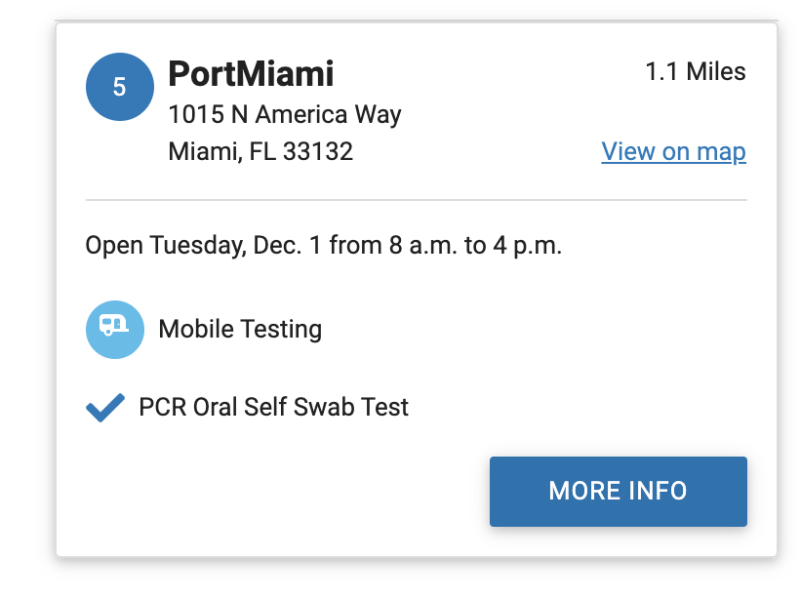Click the 1.1 Miles distance label
Image resolution: width=800 pixels, height=599 pixels.
point(695,71)
